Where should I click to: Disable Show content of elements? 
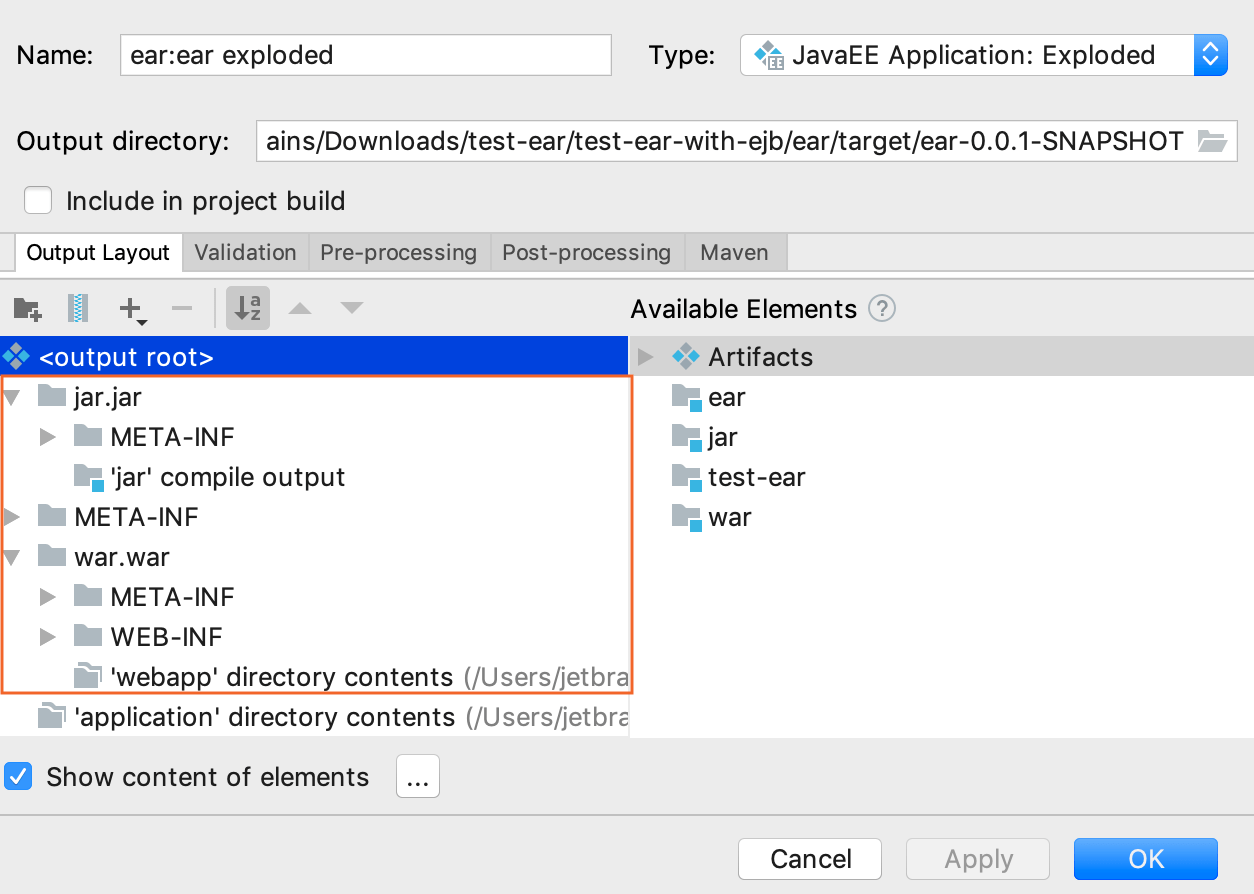tap(18, 776)
